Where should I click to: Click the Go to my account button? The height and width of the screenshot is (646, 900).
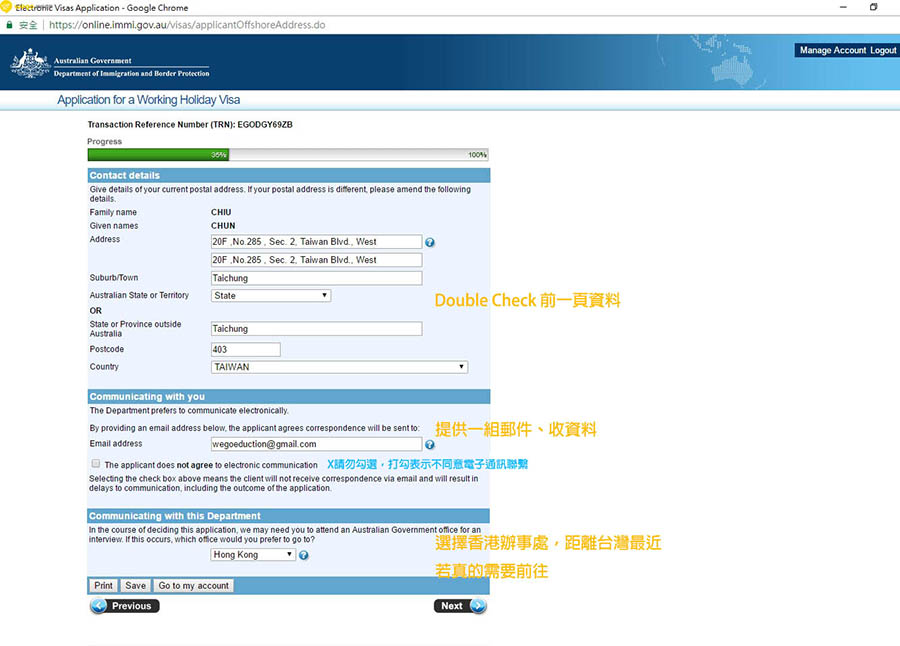tap(194, 586)
